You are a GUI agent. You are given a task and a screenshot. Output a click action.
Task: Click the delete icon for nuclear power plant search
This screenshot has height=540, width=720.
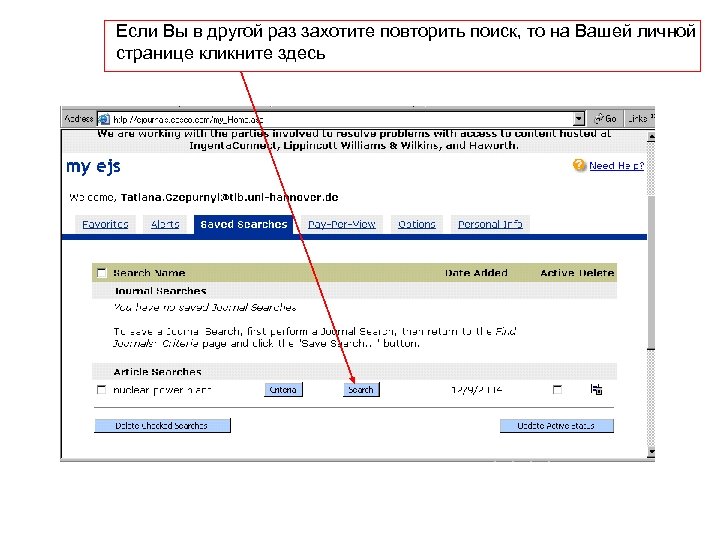click(596, 389)
